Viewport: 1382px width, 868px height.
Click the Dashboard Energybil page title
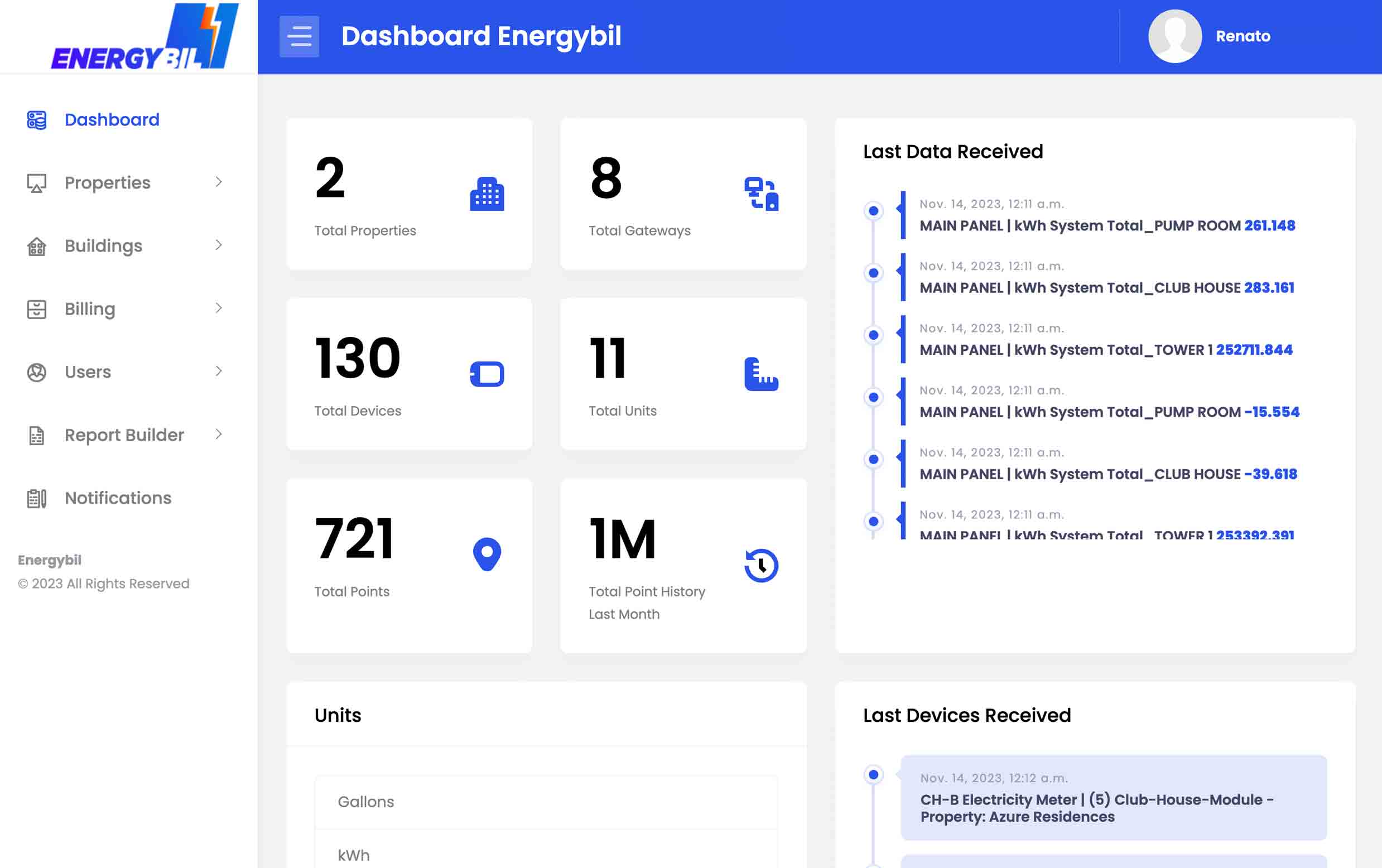pos(481,36)
